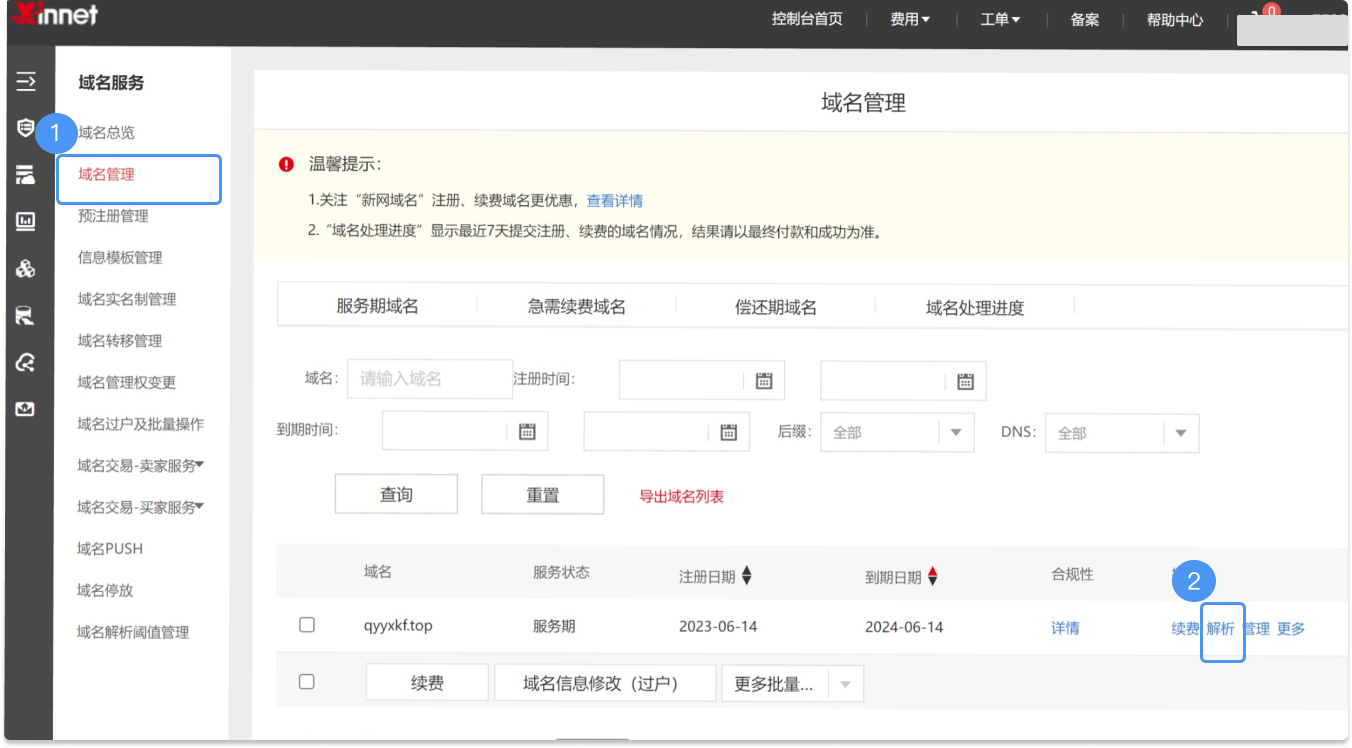
Task: Select 域名PUSH in the side menu
Action: point(110,548)
